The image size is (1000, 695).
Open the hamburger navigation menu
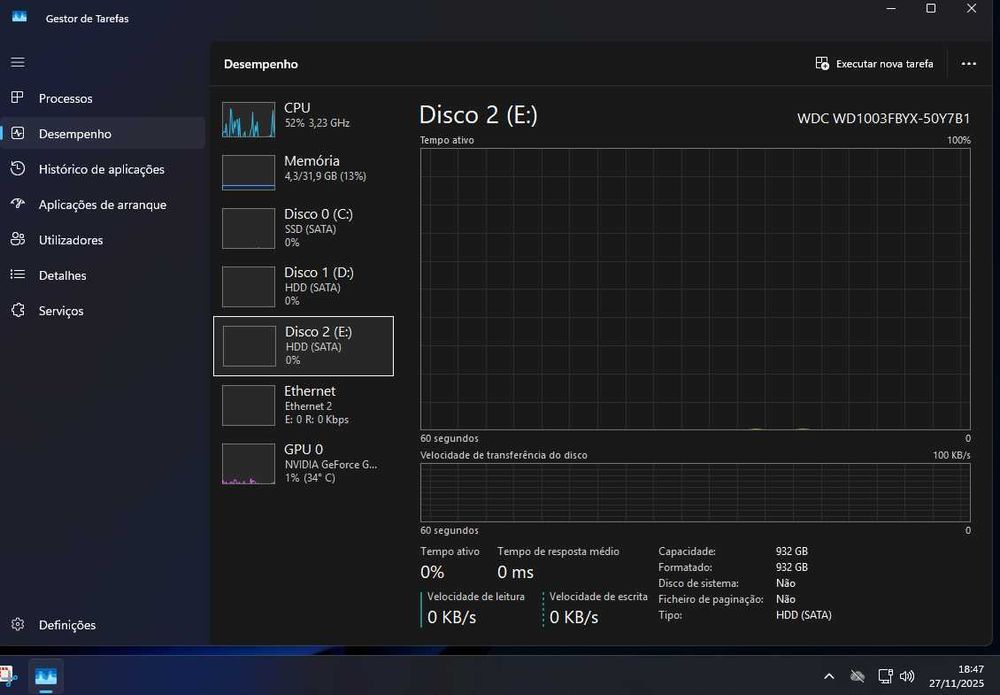point(18,62)
